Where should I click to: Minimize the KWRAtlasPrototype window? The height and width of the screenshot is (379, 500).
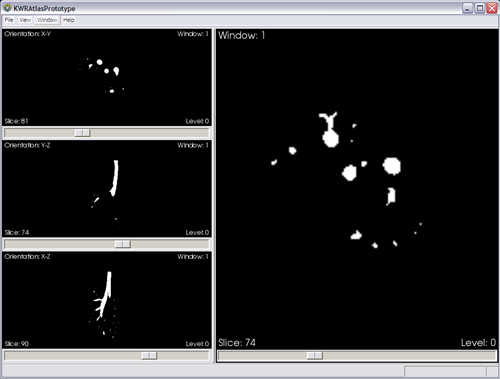coord(467,8)
